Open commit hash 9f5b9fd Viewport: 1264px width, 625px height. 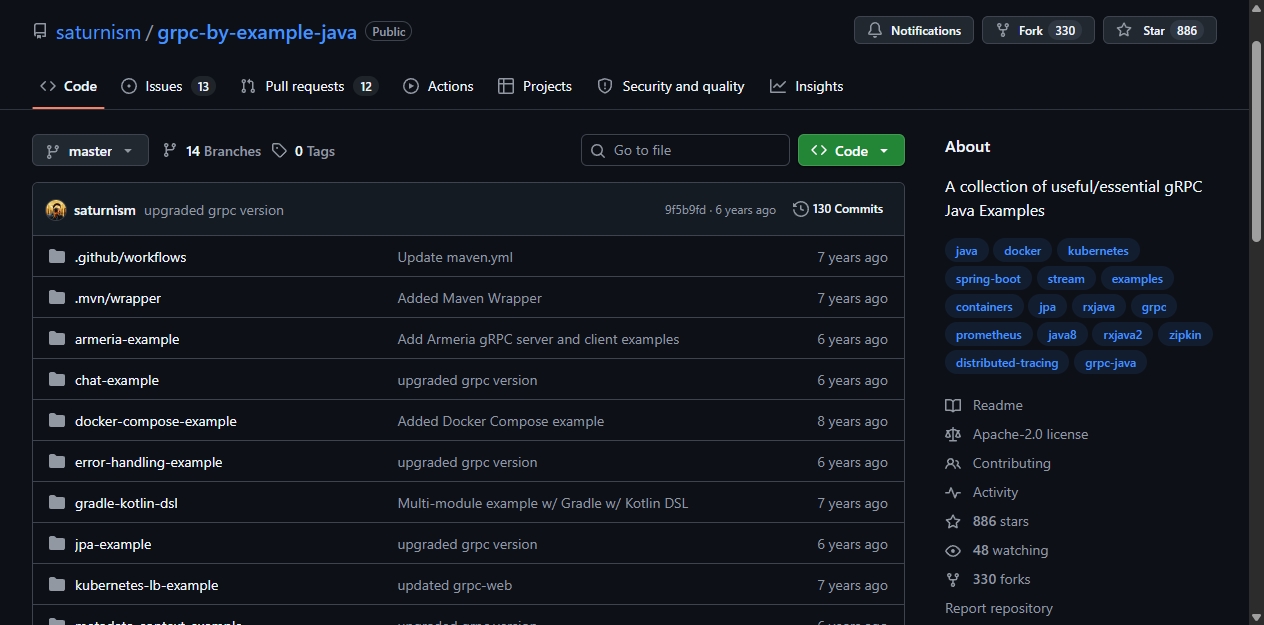(x=685, y=210)
